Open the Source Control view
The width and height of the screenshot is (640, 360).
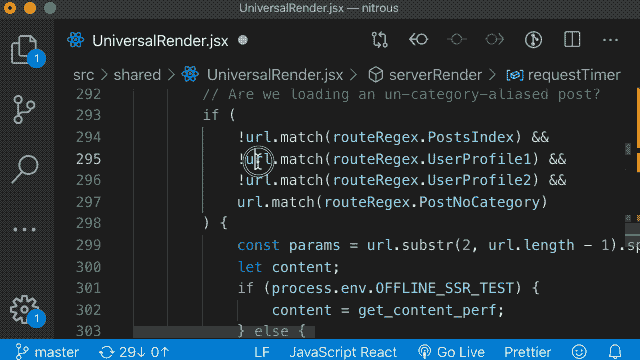pos(24,109)
